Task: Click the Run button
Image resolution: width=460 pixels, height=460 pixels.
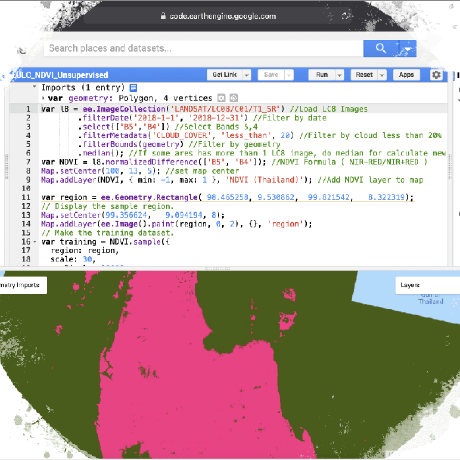Action: [322, 75]
